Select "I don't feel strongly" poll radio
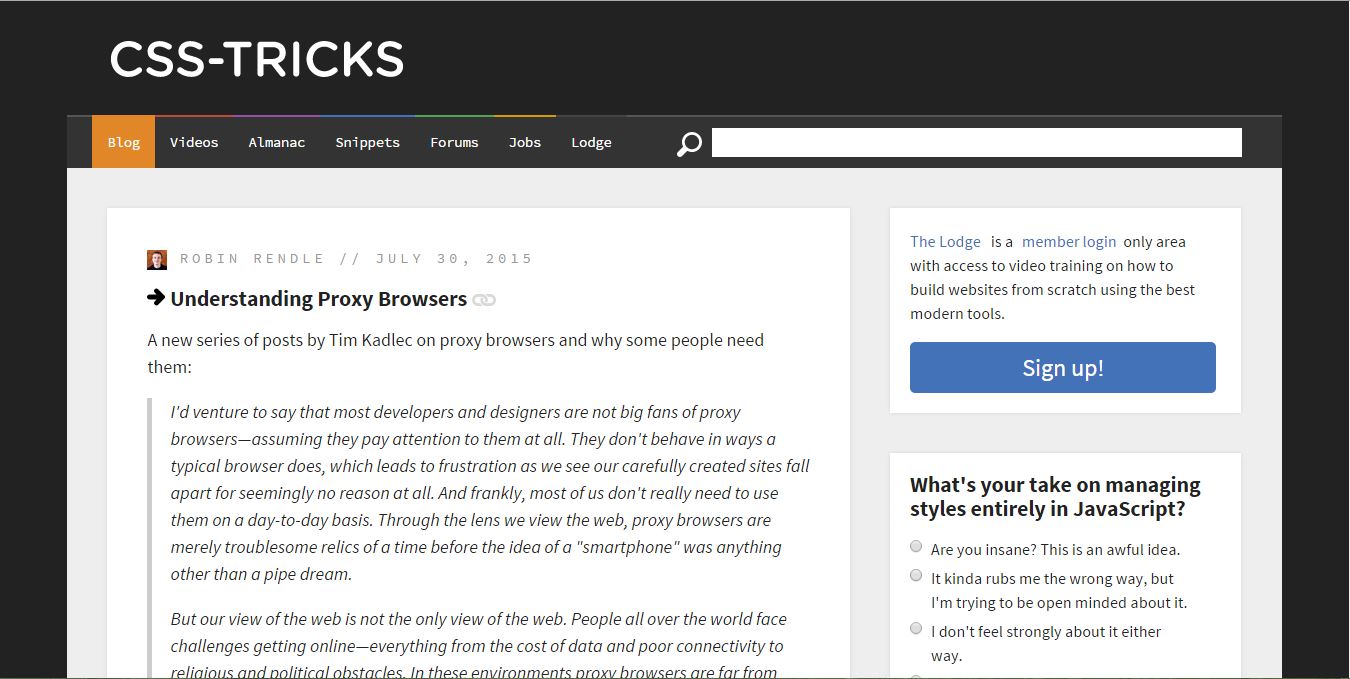Image resolution: width=1350 pixels, height=679 pixels. point(916,628)
